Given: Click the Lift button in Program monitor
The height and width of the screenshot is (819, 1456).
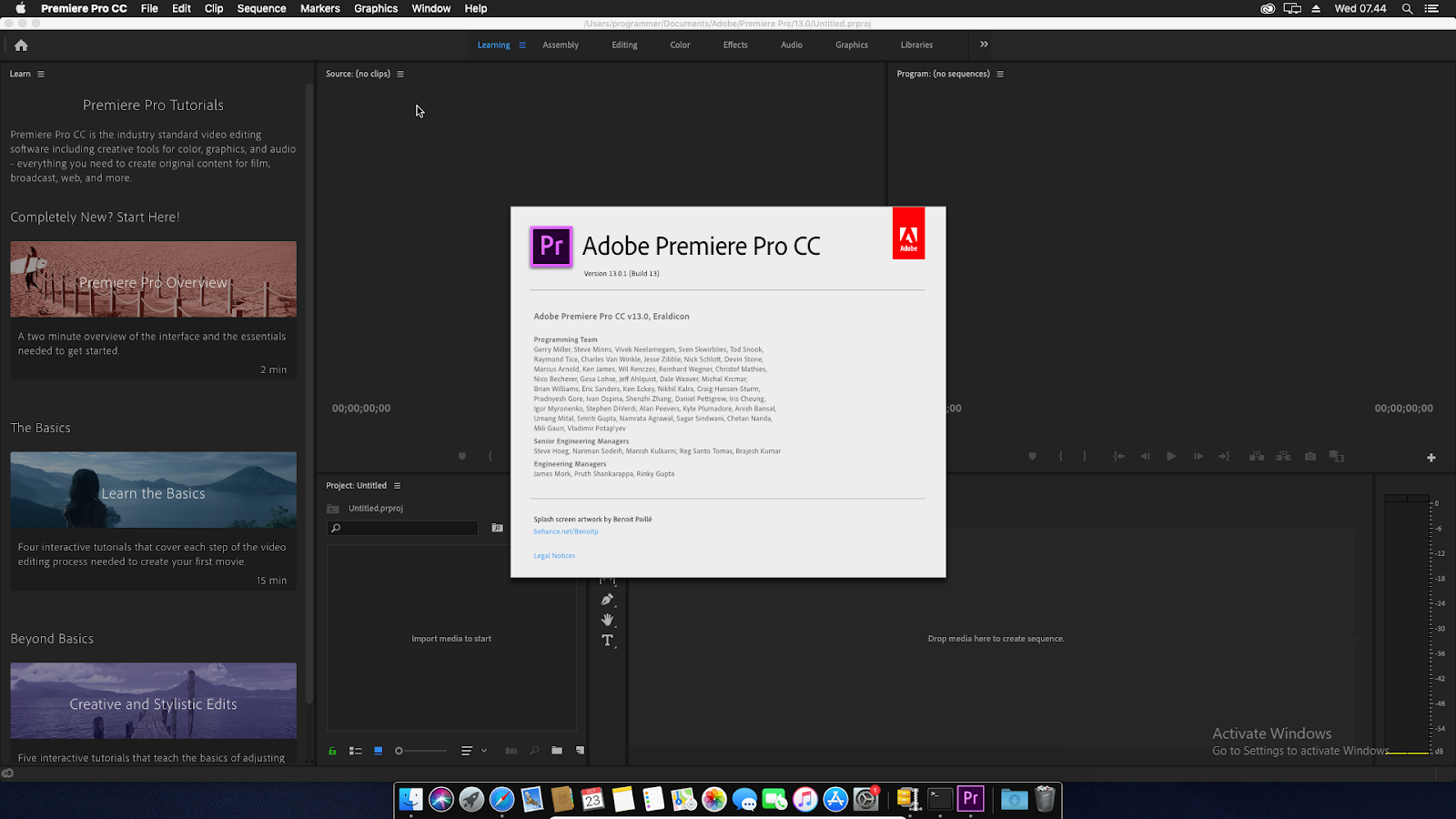Looking at the screenshot, I should tap(1257, 457).
